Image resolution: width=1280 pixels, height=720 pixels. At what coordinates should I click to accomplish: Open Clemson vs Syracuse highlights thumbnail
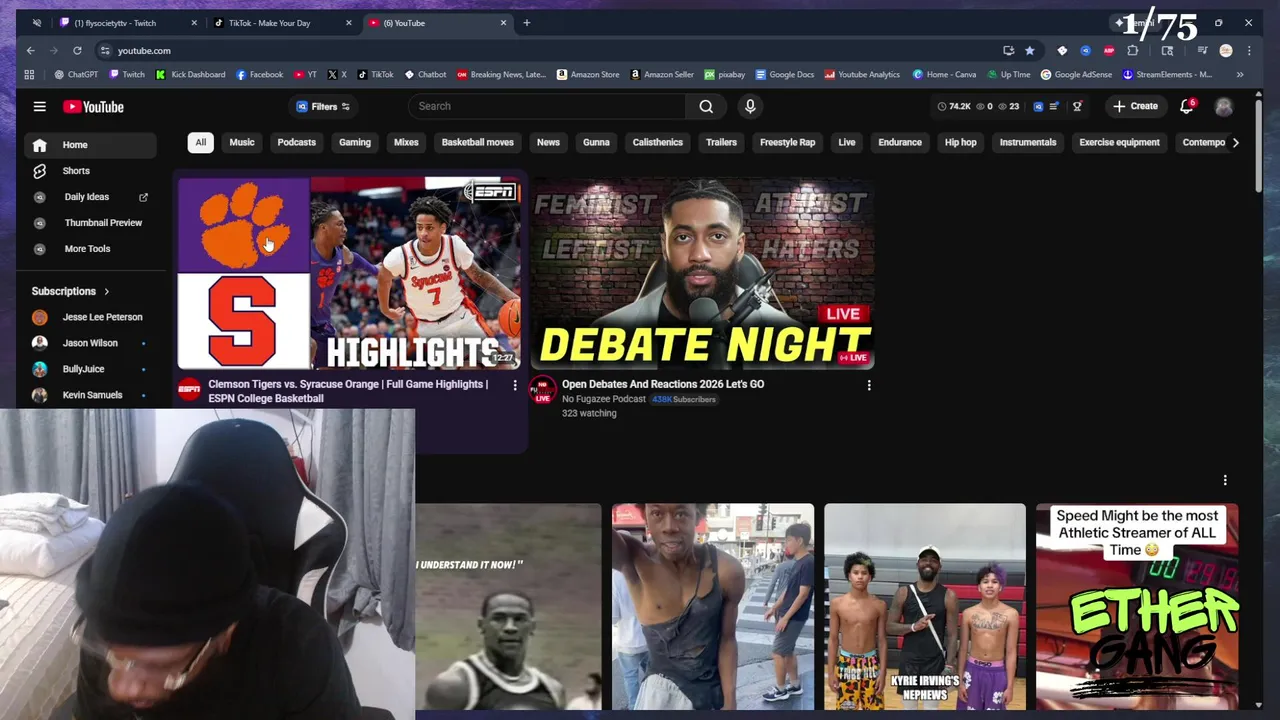349,273
